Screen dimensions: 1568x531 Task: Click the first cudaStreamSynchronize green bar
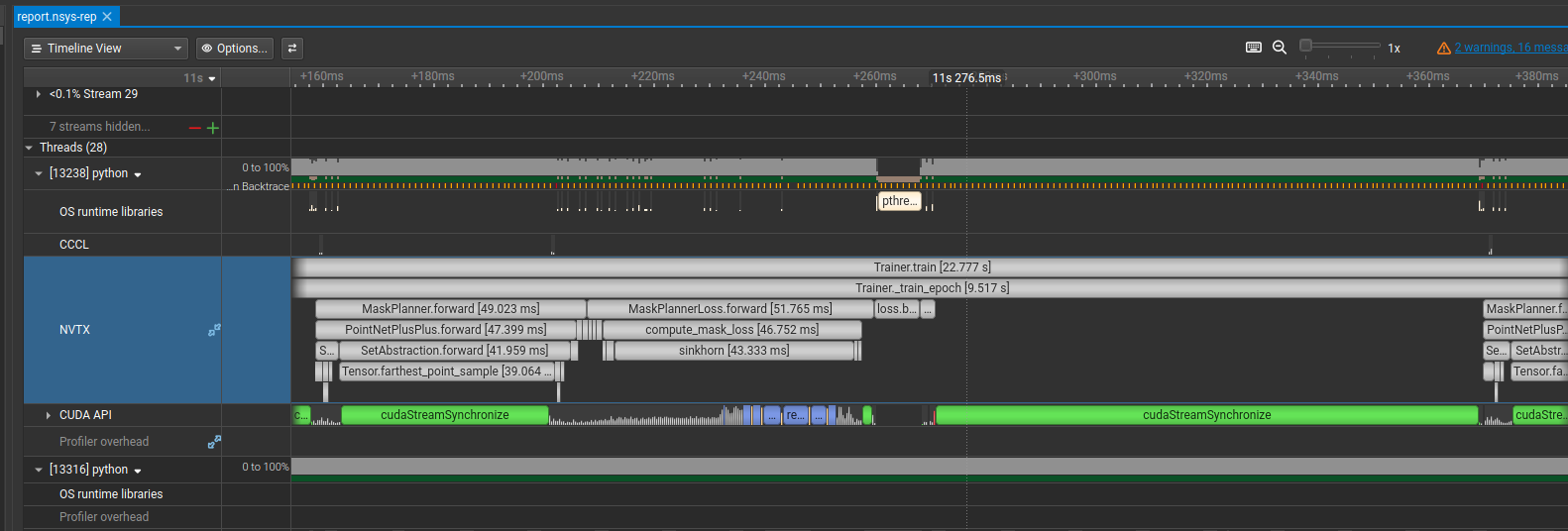[x=445, y=415]
